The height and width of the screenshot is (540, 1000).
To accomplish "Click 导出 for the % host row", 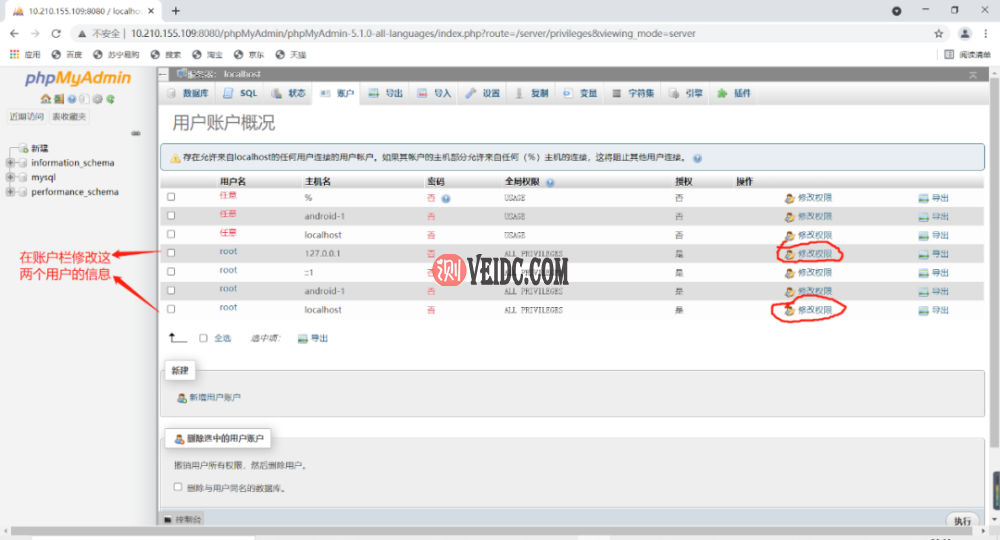I will (x=933, y=198).
